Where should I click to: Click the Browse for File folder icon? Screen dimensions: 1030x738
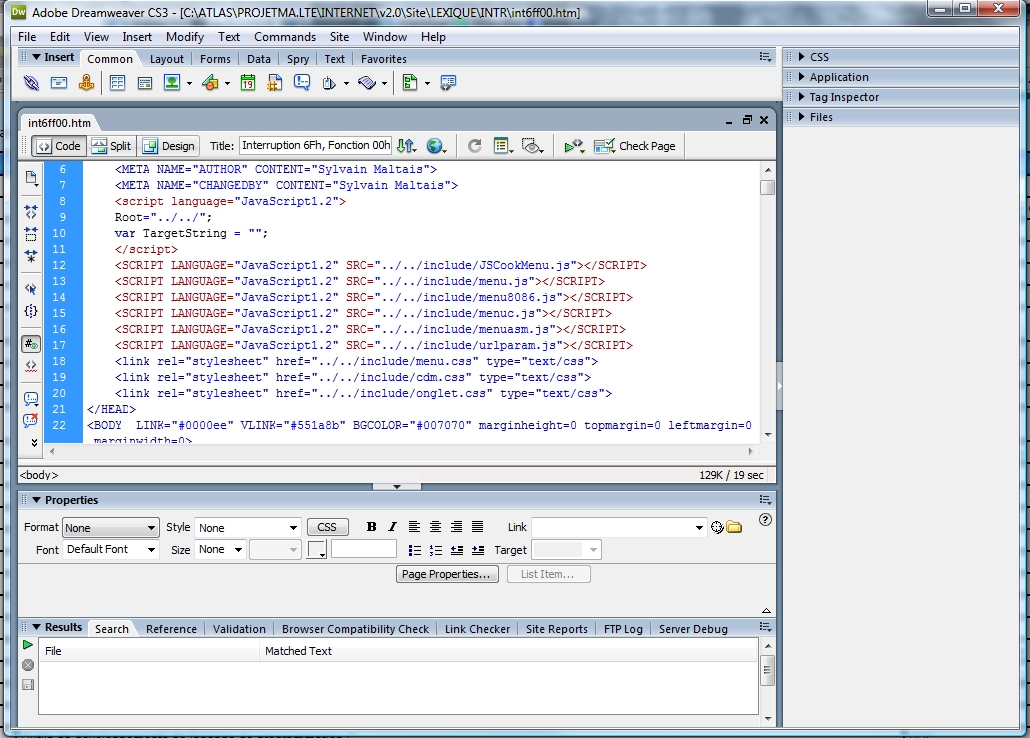tap(734, 527)
